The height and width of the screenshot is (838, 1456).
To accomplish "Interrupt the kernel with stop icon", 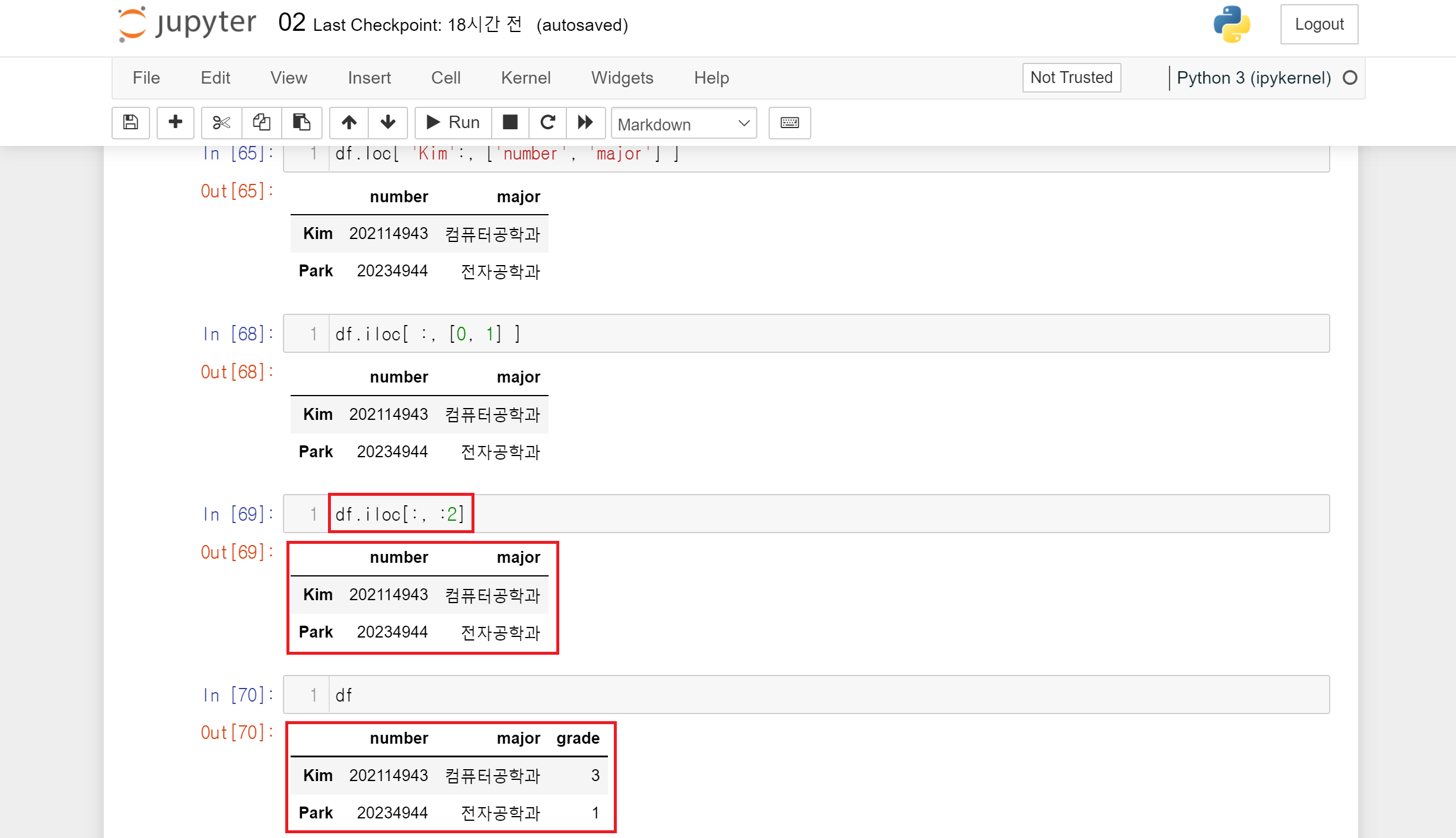I will point(510,123).
